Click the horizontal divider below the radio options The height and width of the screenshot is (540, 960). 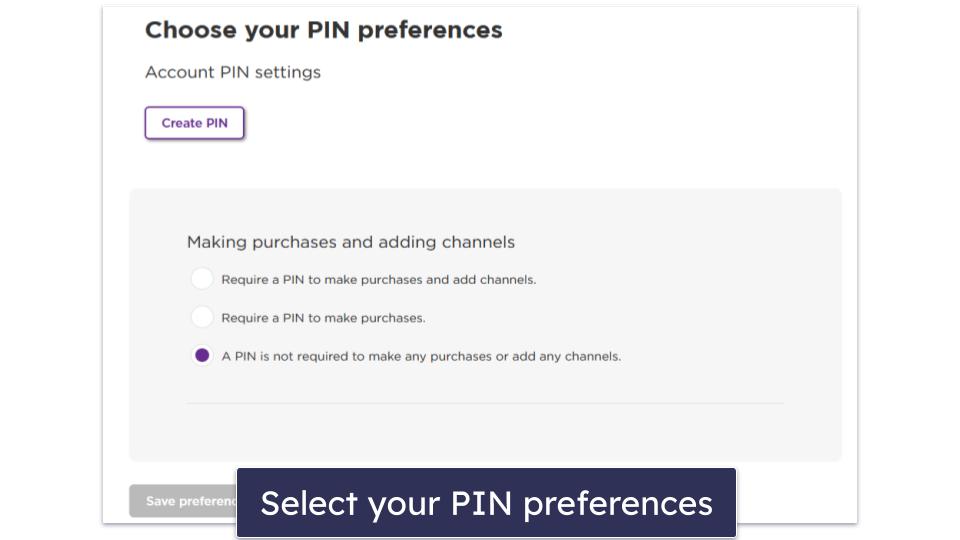pyautogui.click(x=485, y=403)
